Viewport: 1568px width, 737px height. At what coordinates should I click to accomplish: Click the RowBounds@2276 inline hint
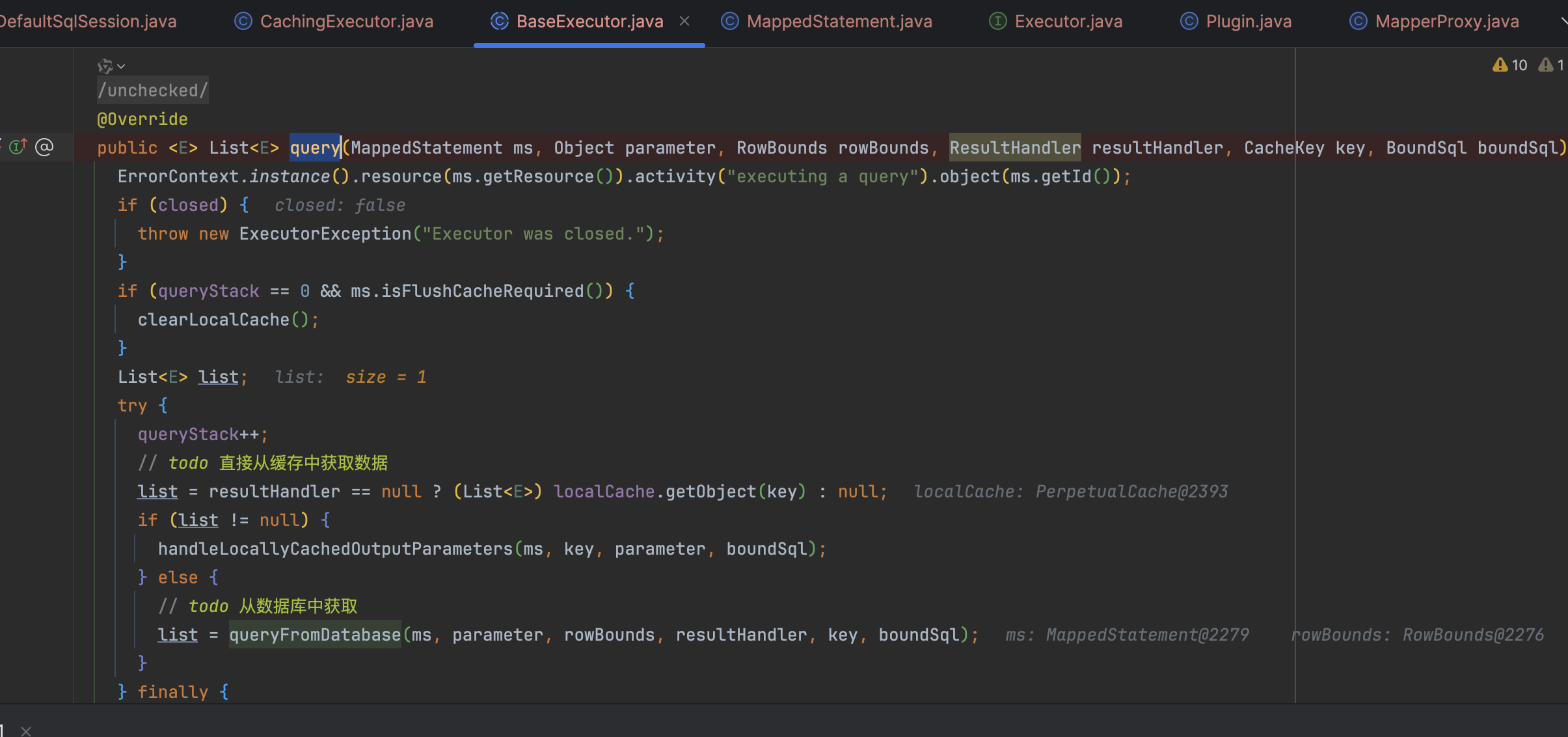(1473, 635)
